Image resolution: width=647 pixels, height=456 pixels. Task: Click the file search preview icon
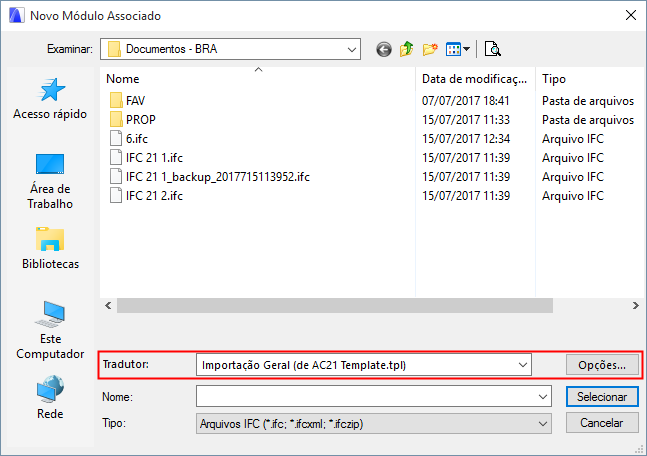tap(492, 48)
